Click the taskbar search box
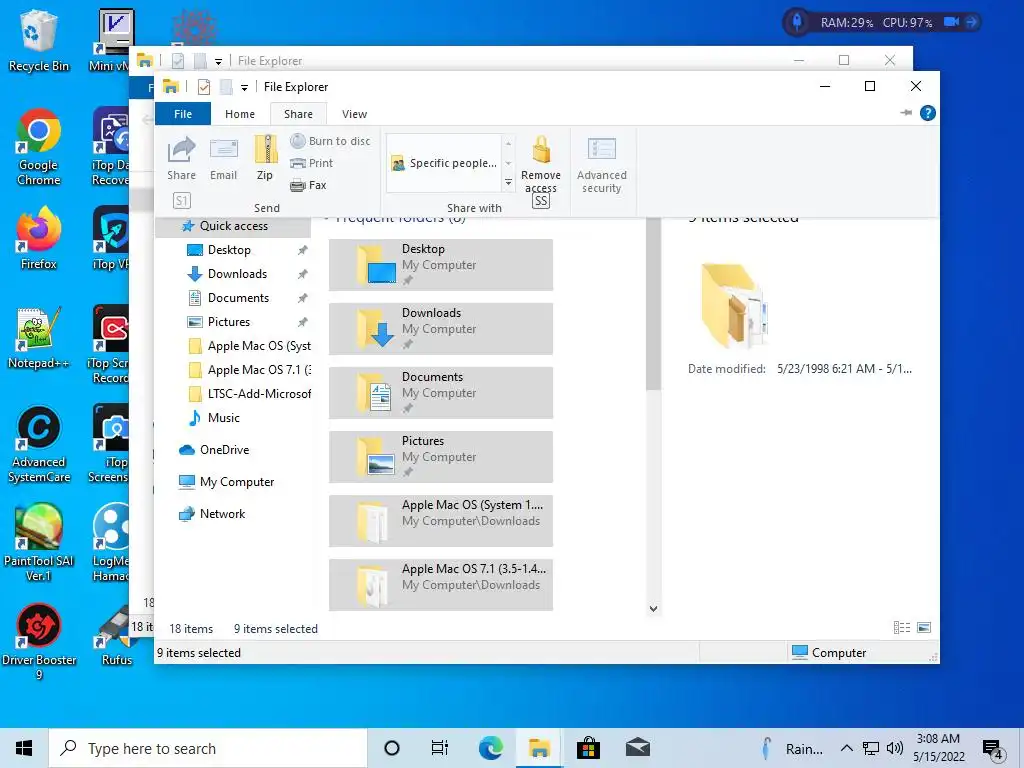The width and height of the screenshot is (1024, 768). [208, 748]
